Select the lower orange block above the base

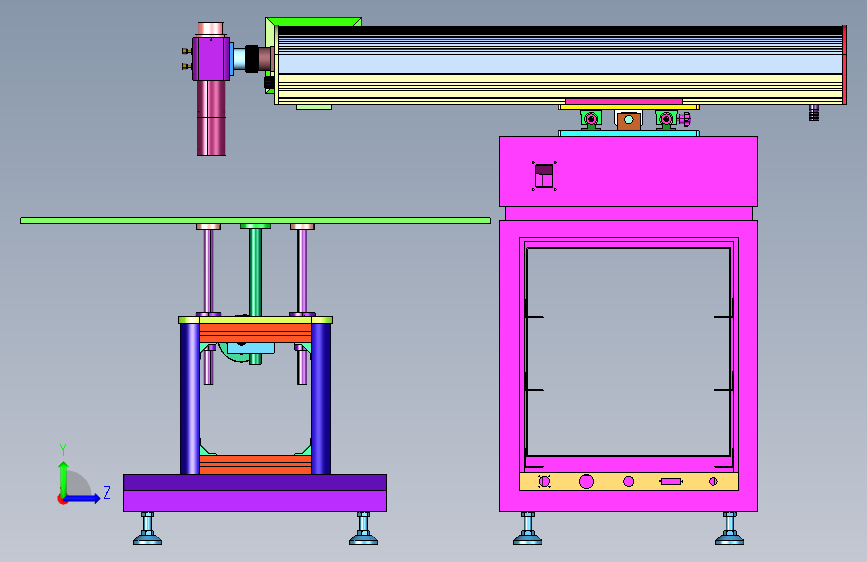(255, 465)
